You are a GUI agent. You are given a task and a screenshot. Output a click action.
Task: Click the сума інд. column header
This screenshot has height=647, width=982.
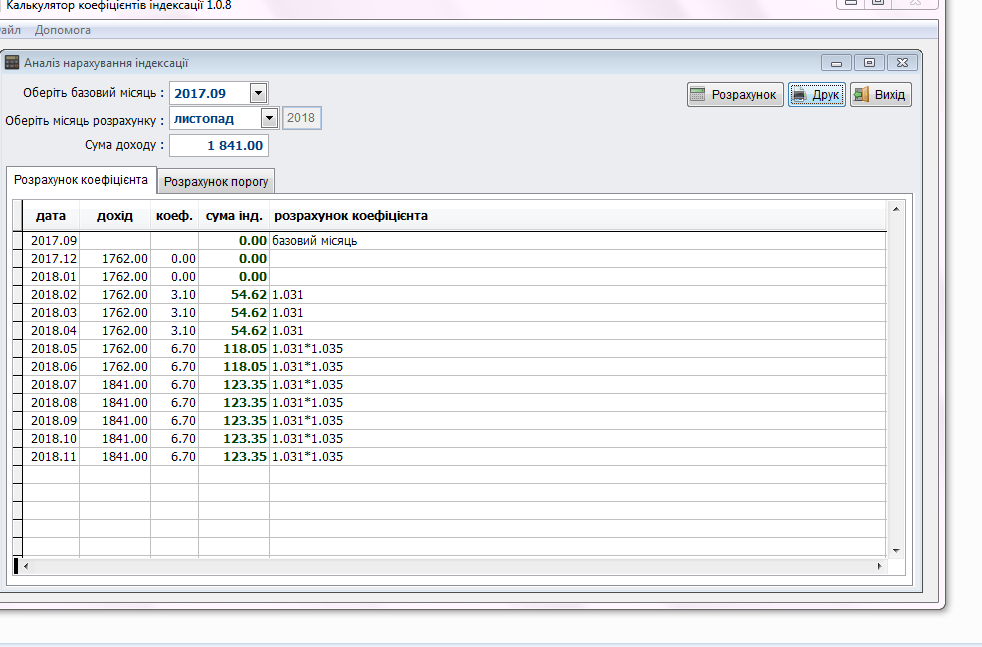click(234, 216)
